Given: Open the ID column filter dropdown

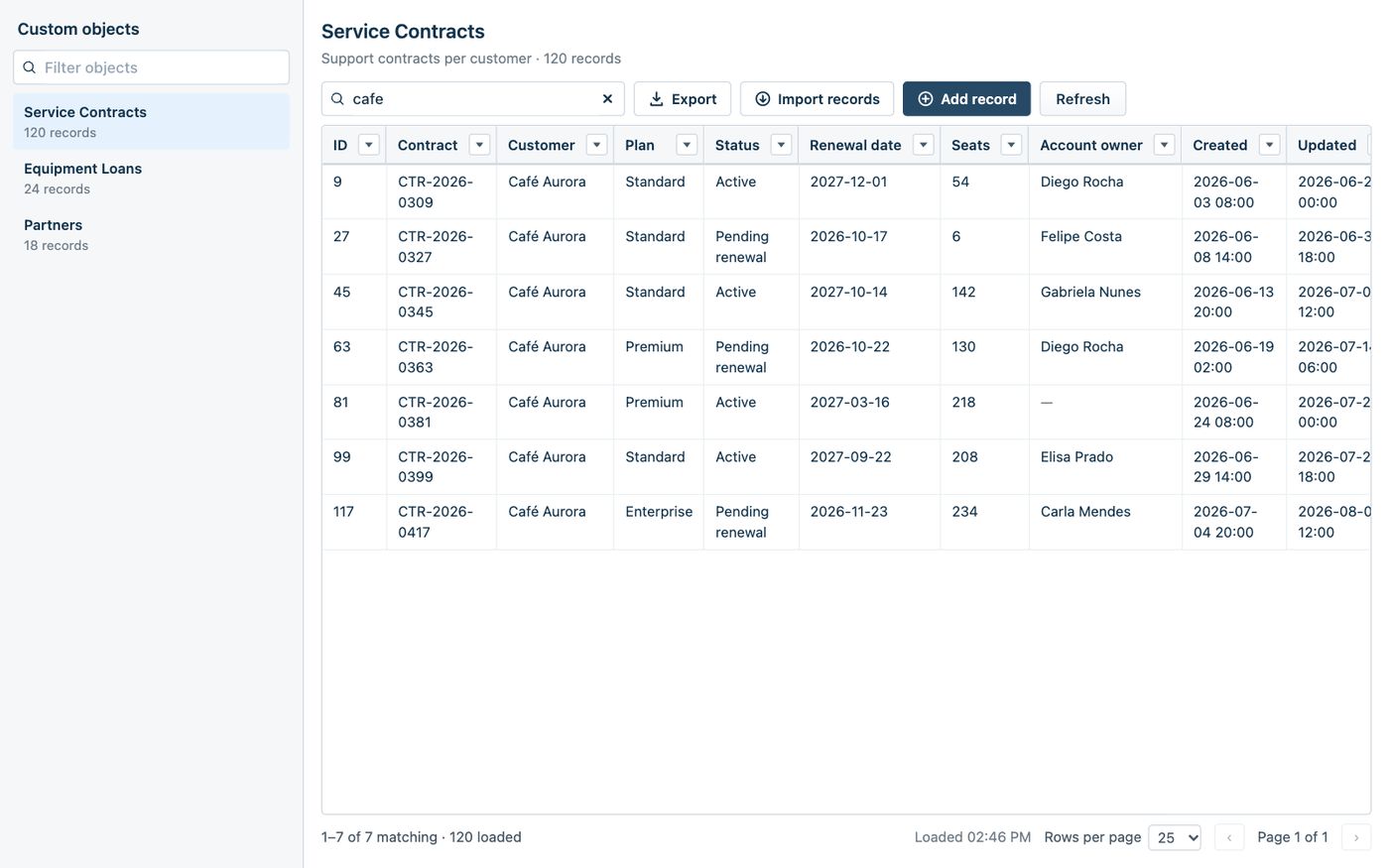Looking at the screenshot, I should coord(369,145).
